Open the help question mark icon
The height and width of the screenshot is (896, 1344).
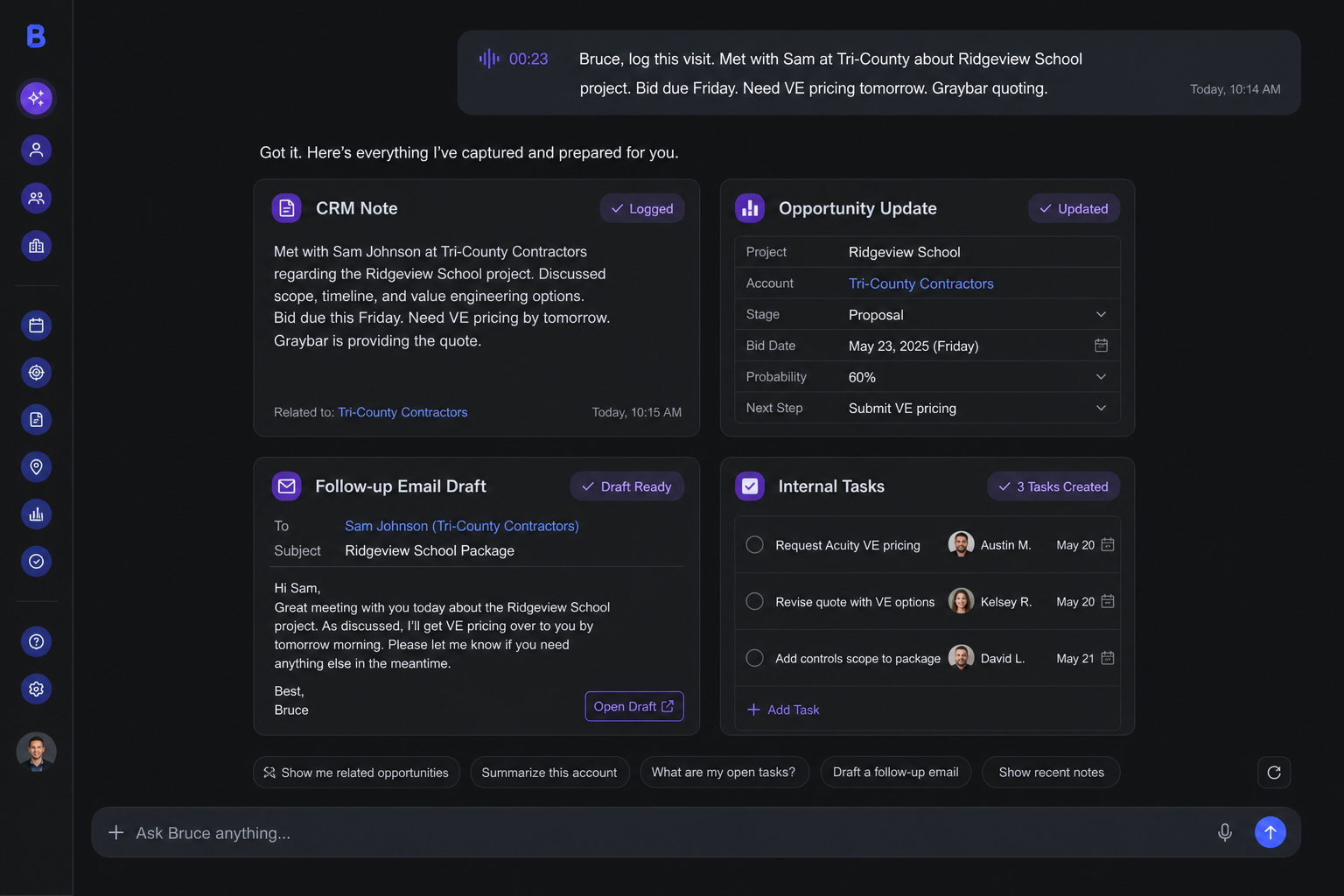click(36, 641)
